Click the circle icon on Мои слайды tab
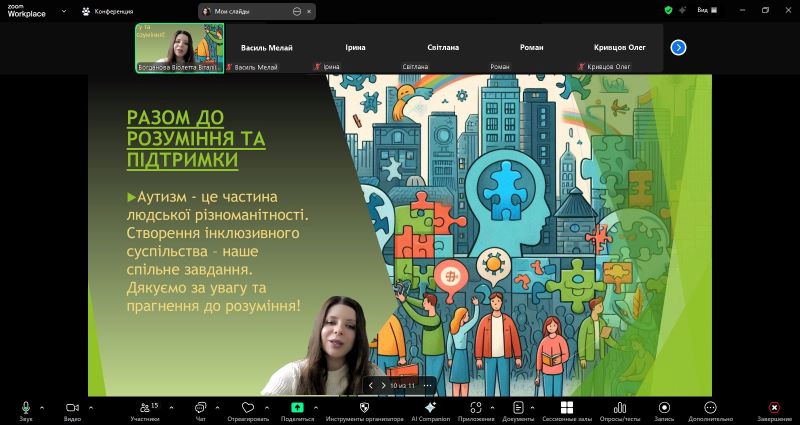This screenshot has height=425, width=800. coord(297,11)
